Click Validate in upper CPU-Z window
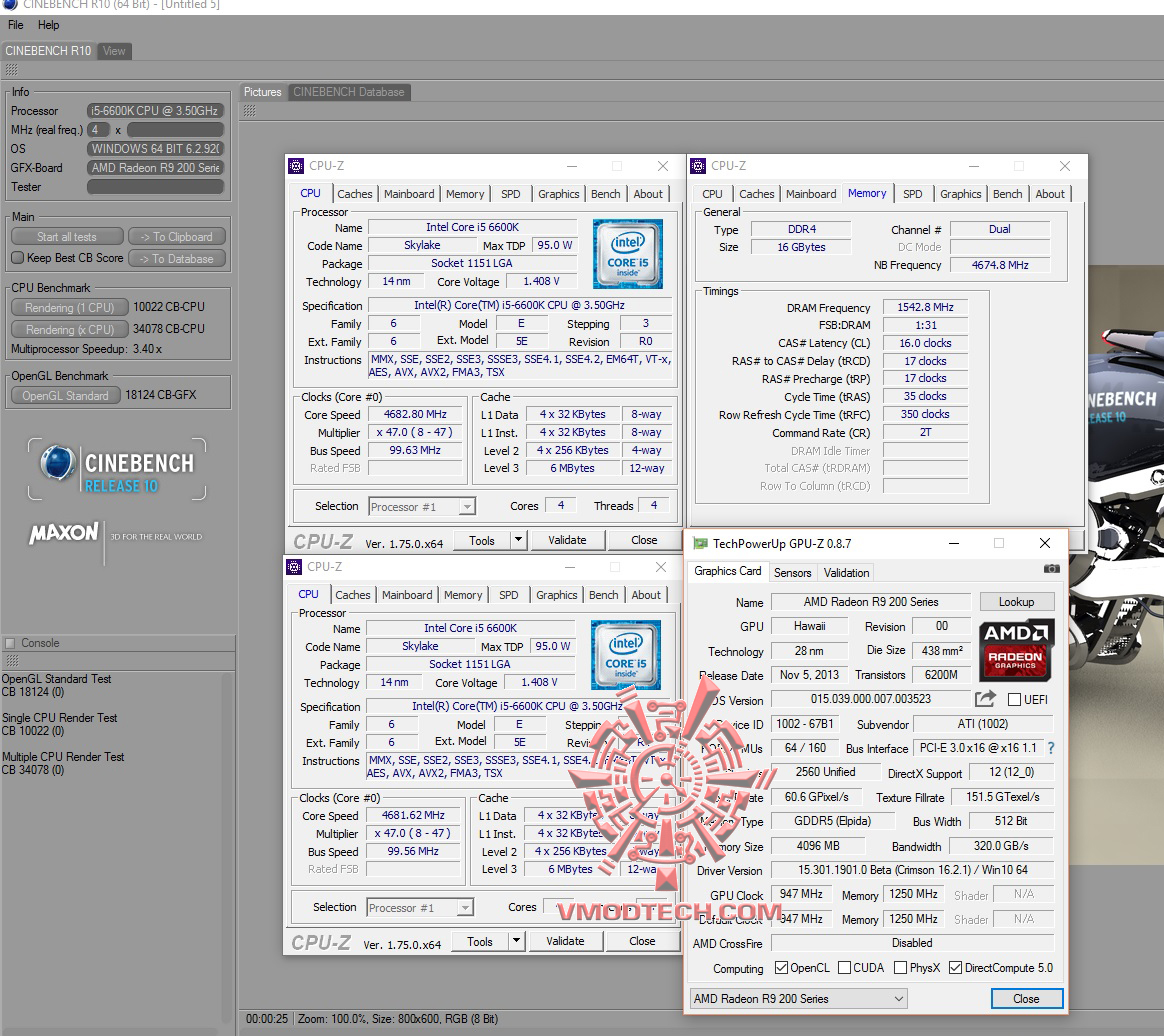 [567, 540]
